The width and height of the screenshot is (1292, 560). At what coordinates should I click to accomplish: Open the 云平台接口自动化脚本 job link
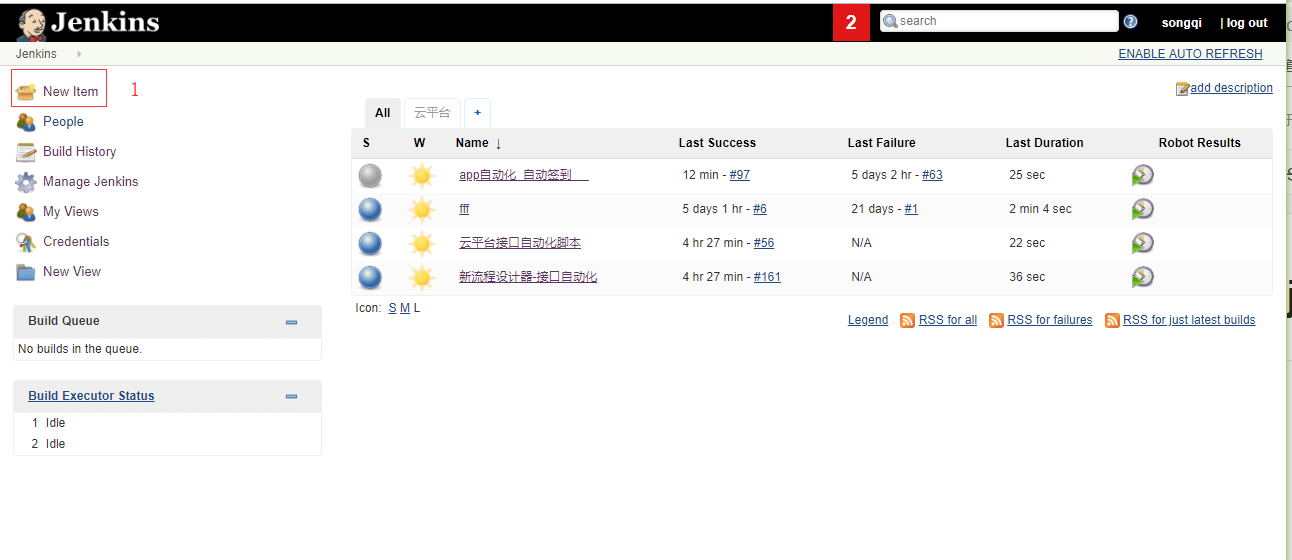pyautogui.click(x=520, y=243)
